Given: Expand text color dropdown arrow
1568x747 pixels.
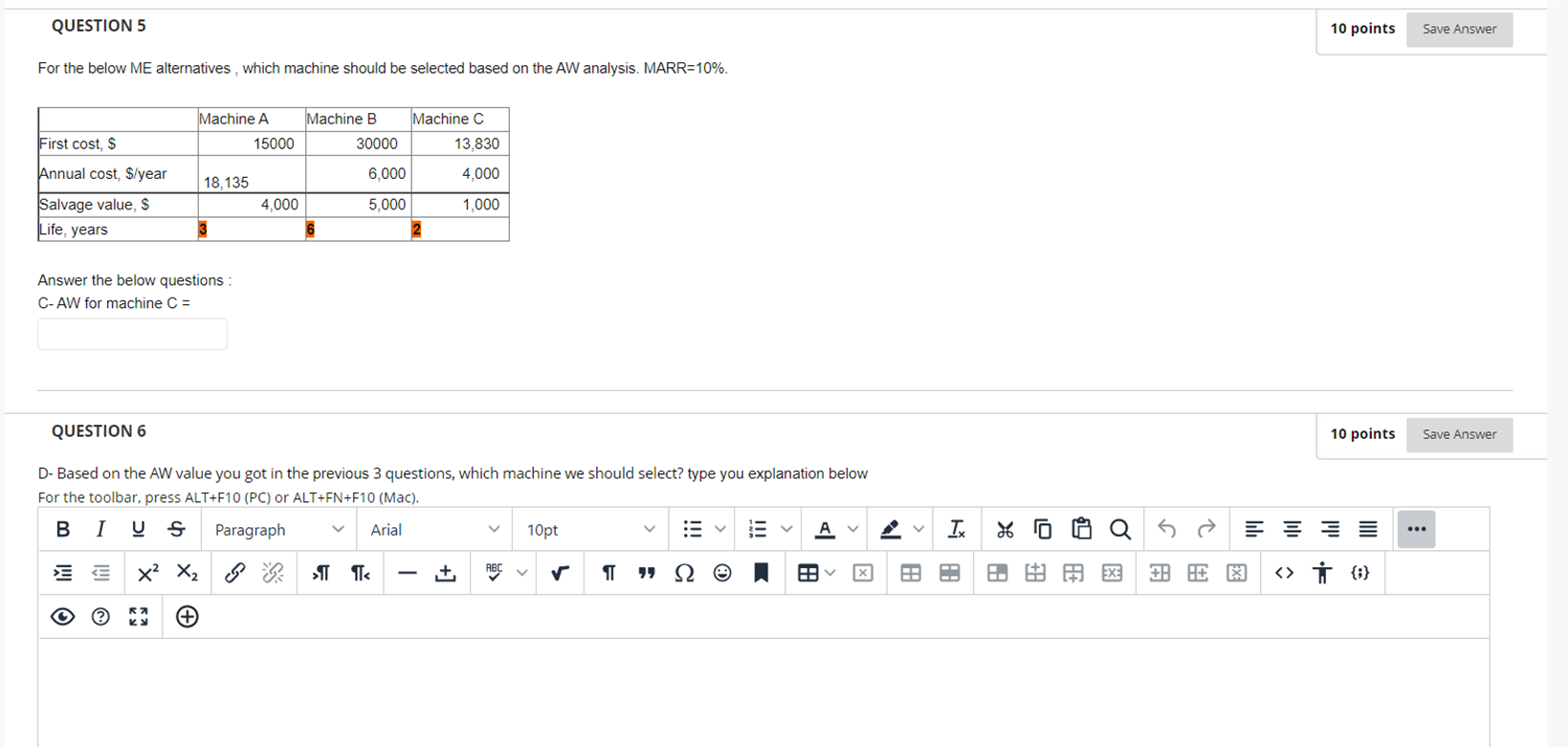Looking at the screenshot, I should pos(852,529).
